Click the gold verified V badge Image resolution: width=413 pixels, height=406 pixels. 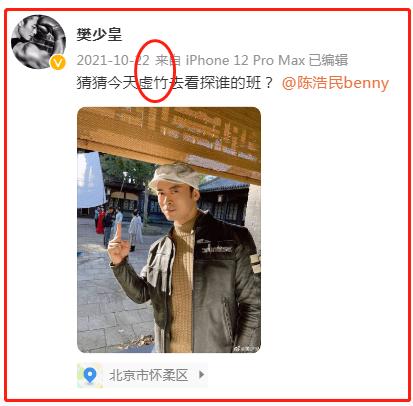[x=58, y=62]
